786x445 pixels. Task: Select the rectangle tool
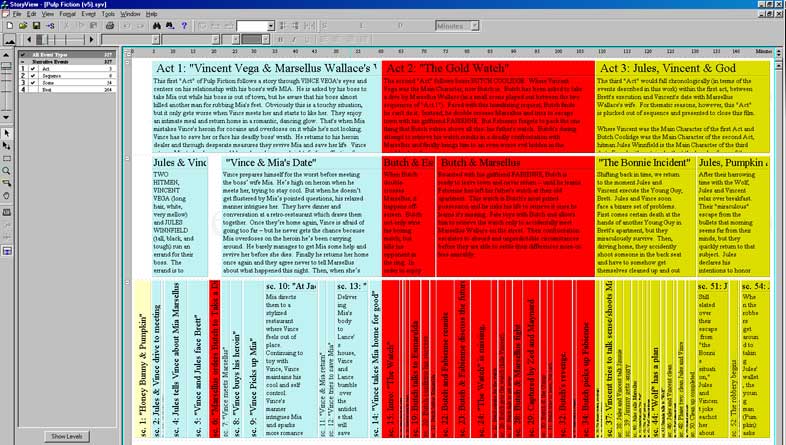pyautogui.click(x=7, y=158)
